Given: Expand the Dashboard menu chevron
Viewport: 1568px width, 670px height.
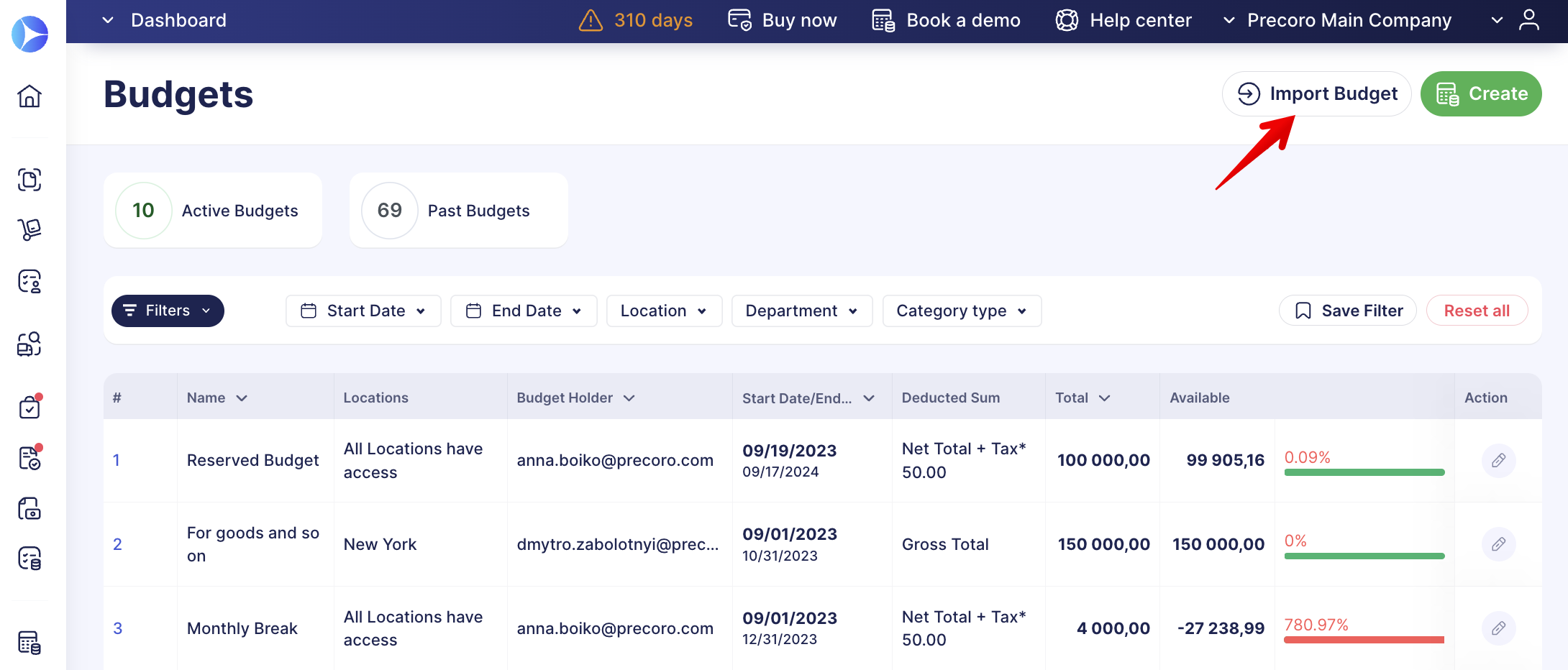Looking at the screenshot, I should [x=108, y=20].
